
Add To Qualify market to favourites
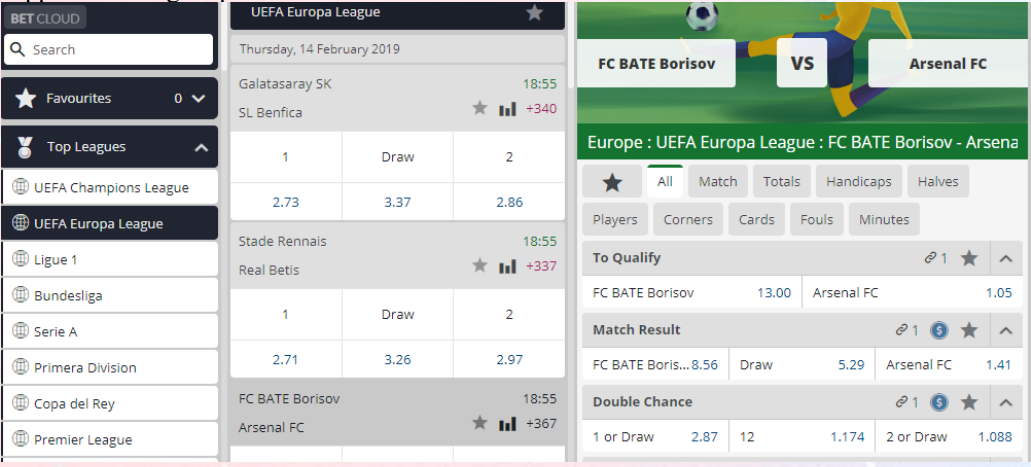point(969,258)
